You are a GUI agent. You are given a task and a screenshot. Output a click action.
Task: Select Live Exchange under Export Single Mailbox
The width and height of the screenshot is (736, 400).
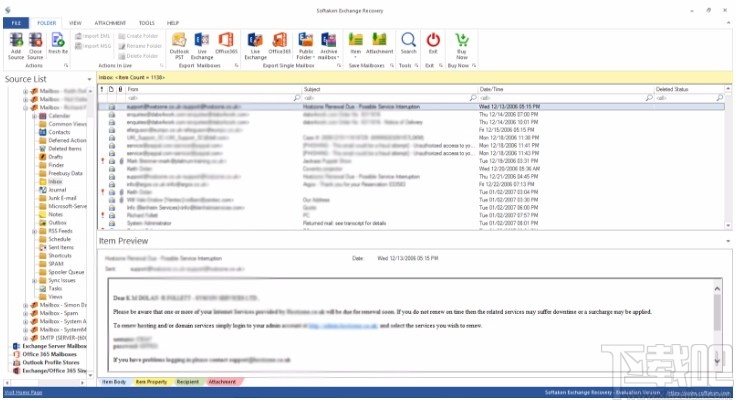tap(255, 46)
